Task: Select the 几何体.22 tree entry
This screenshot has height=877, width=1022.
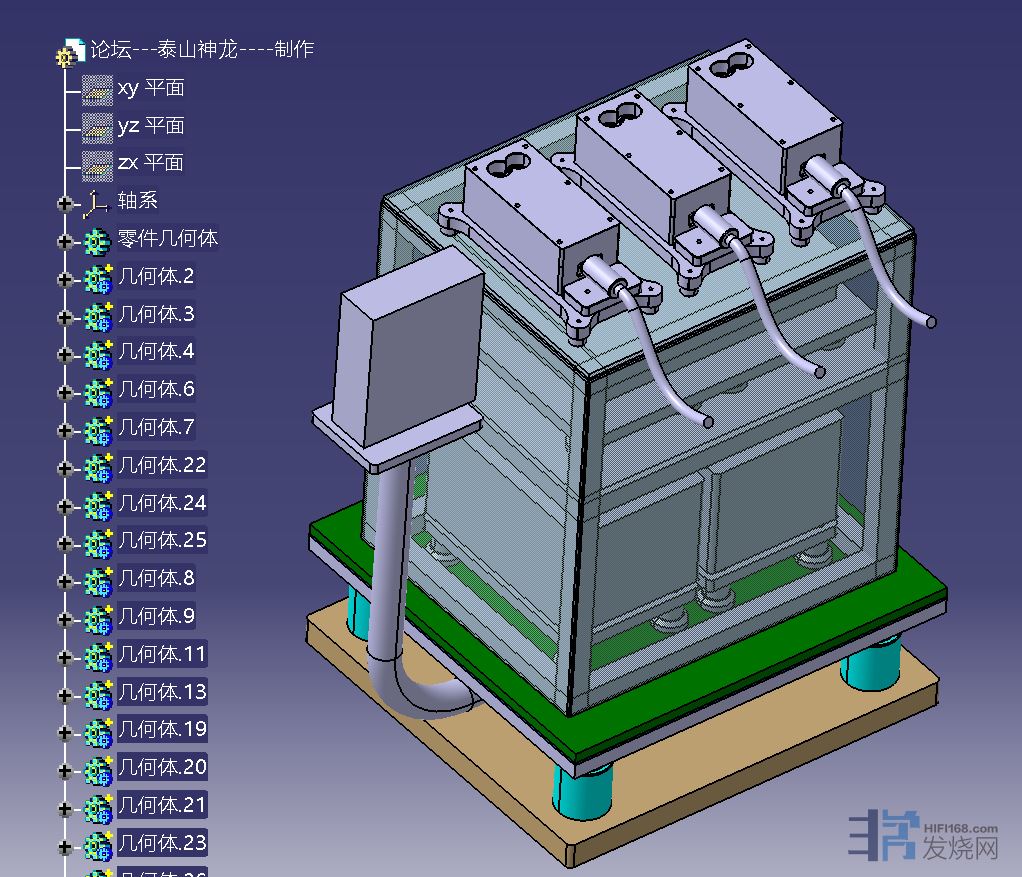Action: 161,466
